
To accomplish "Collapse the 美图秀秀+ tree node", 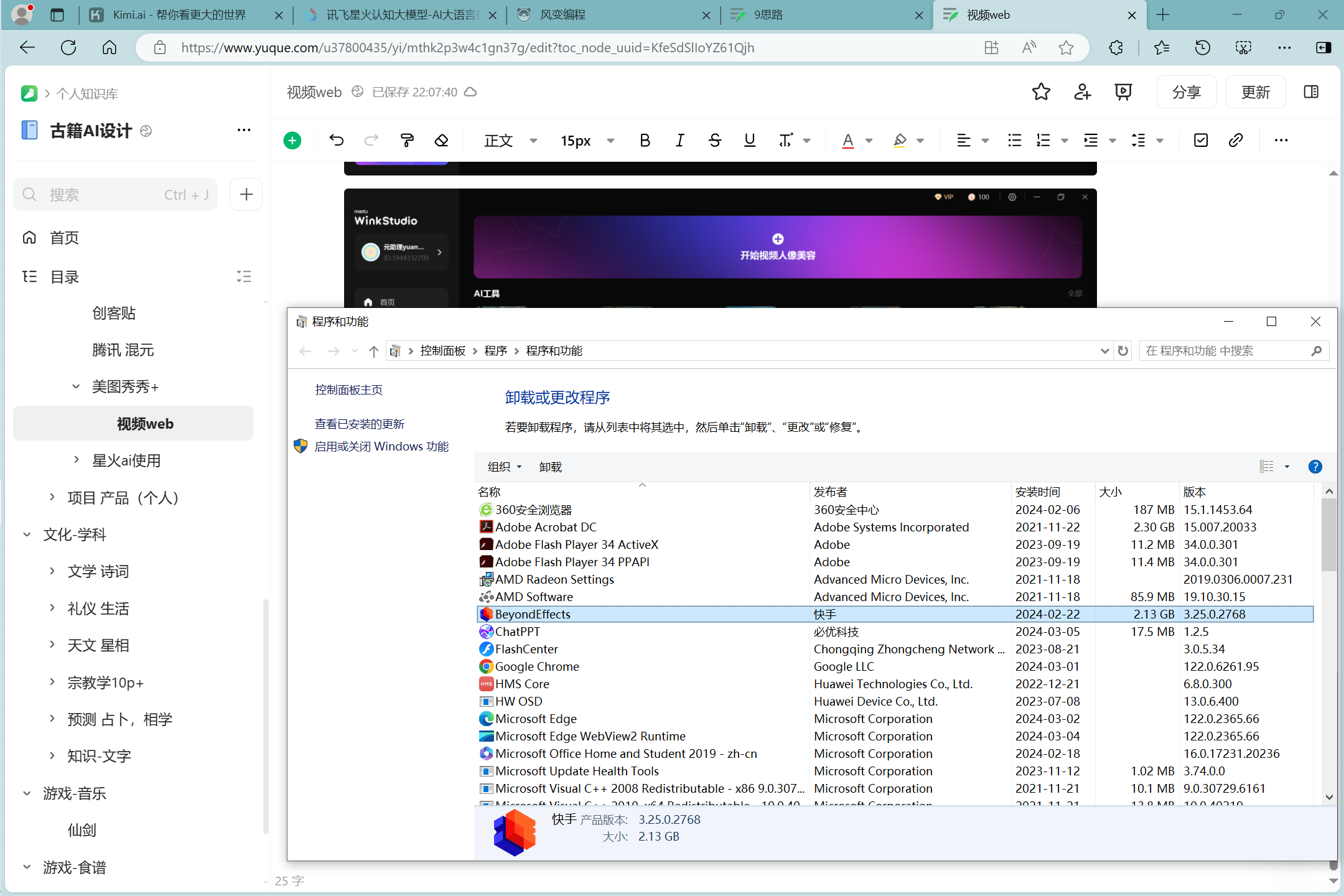I will 76,386.
